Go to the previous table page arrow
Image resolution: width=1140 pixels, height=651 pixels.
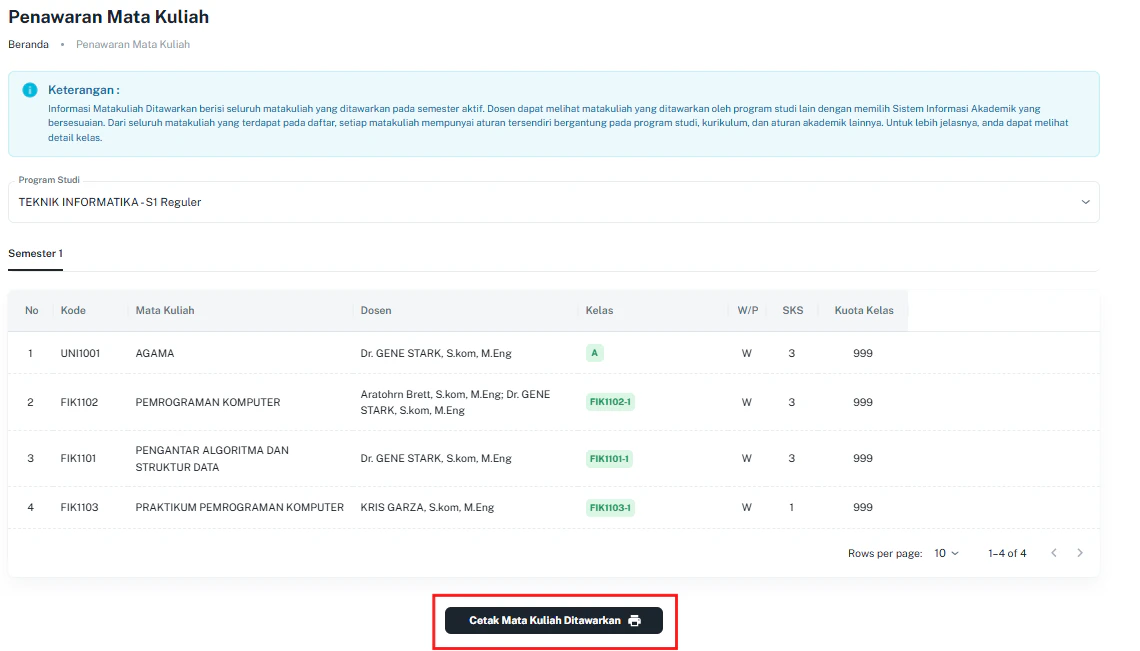click(1053, 554)
